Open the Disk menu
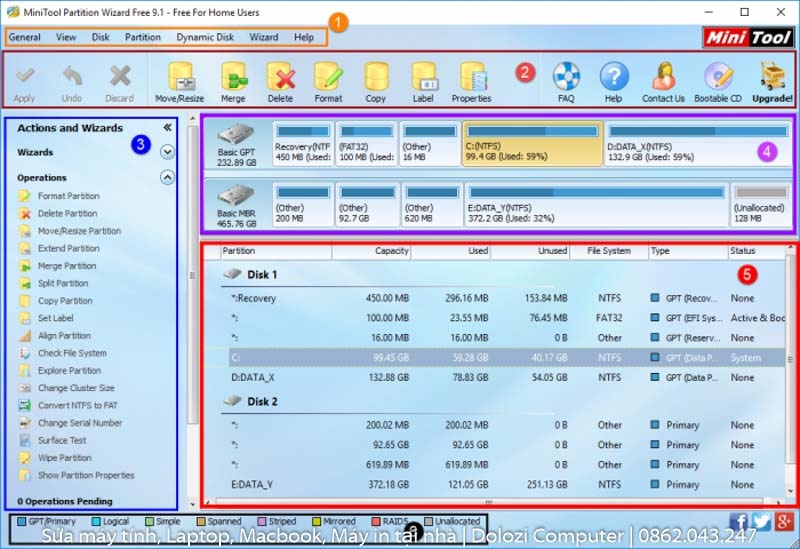 pyautogui.click(x=101, y=37)
